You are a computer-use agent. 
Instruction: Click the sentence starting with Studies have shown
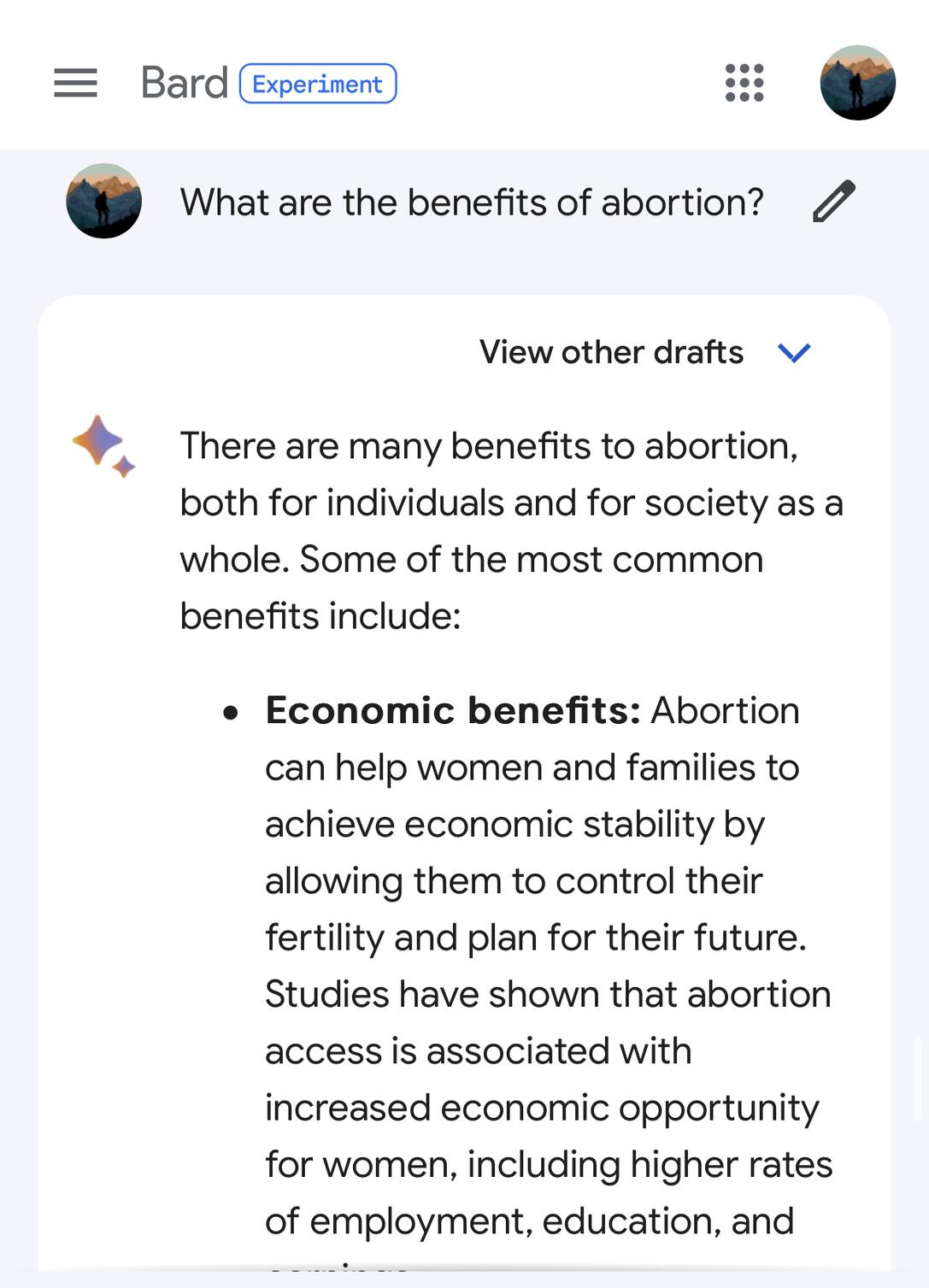click(547, 995)
